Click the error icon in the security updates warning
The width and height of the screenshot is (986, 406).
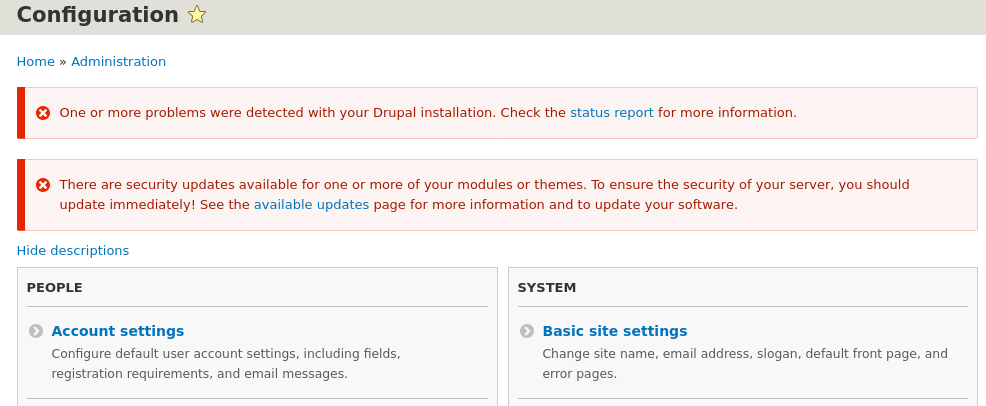43,185
